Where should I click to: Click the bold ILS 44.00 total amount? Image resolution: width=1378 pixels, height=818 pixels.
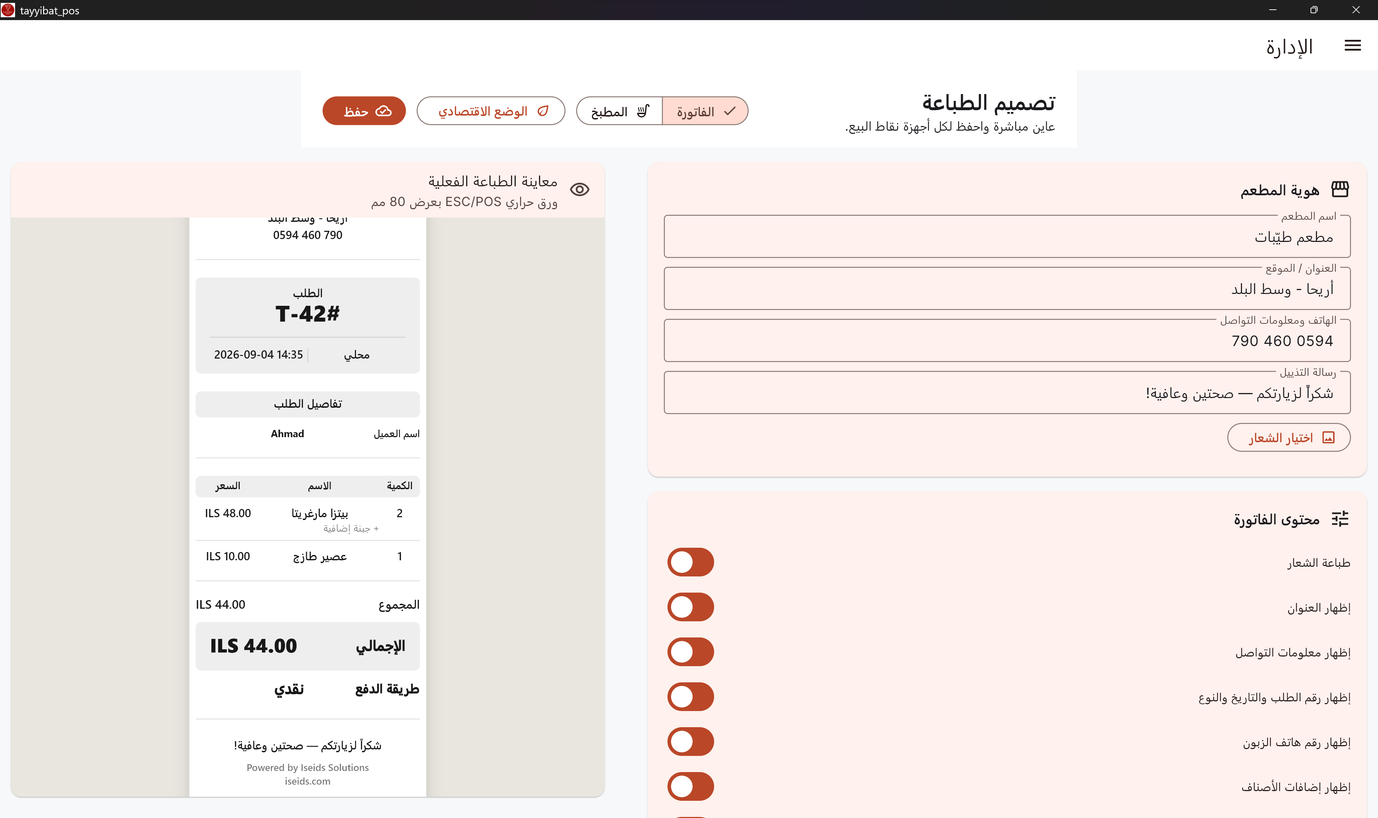[x=254, y=646]
